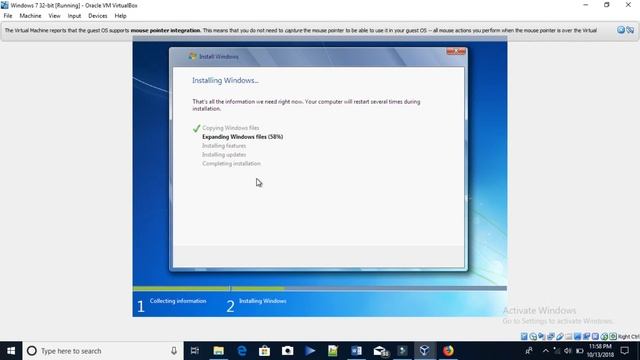Screen dimensions: 640x360
Task: Click 'Expanding Windows files (58%)' text
Action: [x=242, y=137]
